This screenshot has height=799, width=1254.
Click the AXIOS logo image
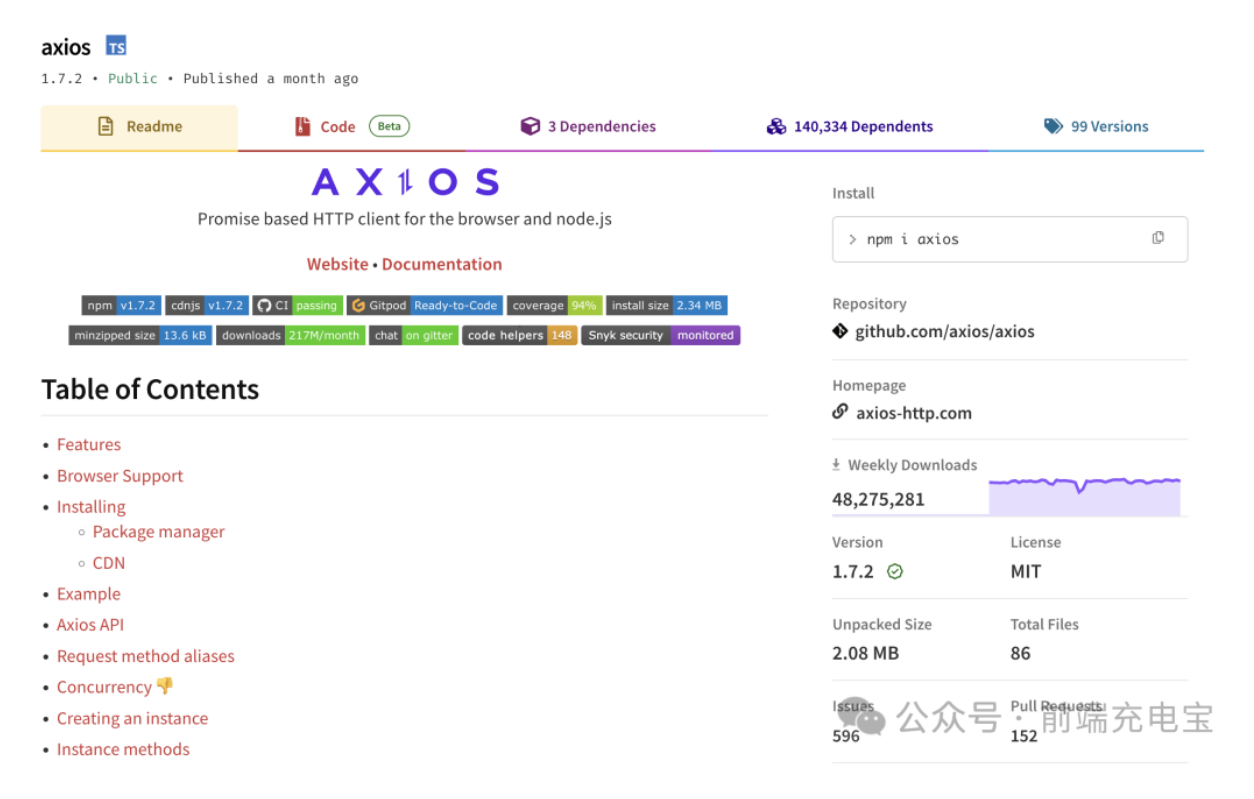tap(405, 182)
